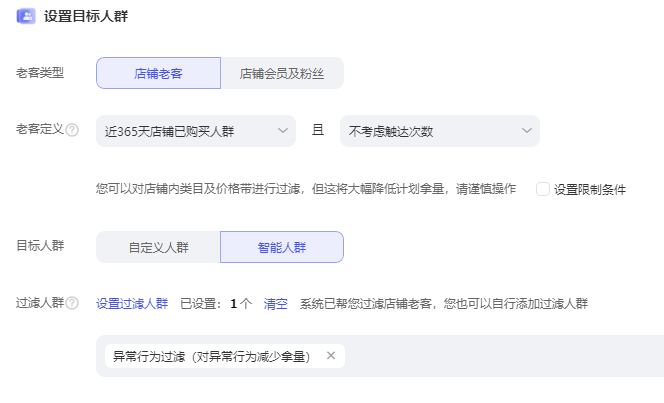This screenshot has width=664, height=403.
Task: Click help icon beside 过滤人群
Action: point(72,303)
